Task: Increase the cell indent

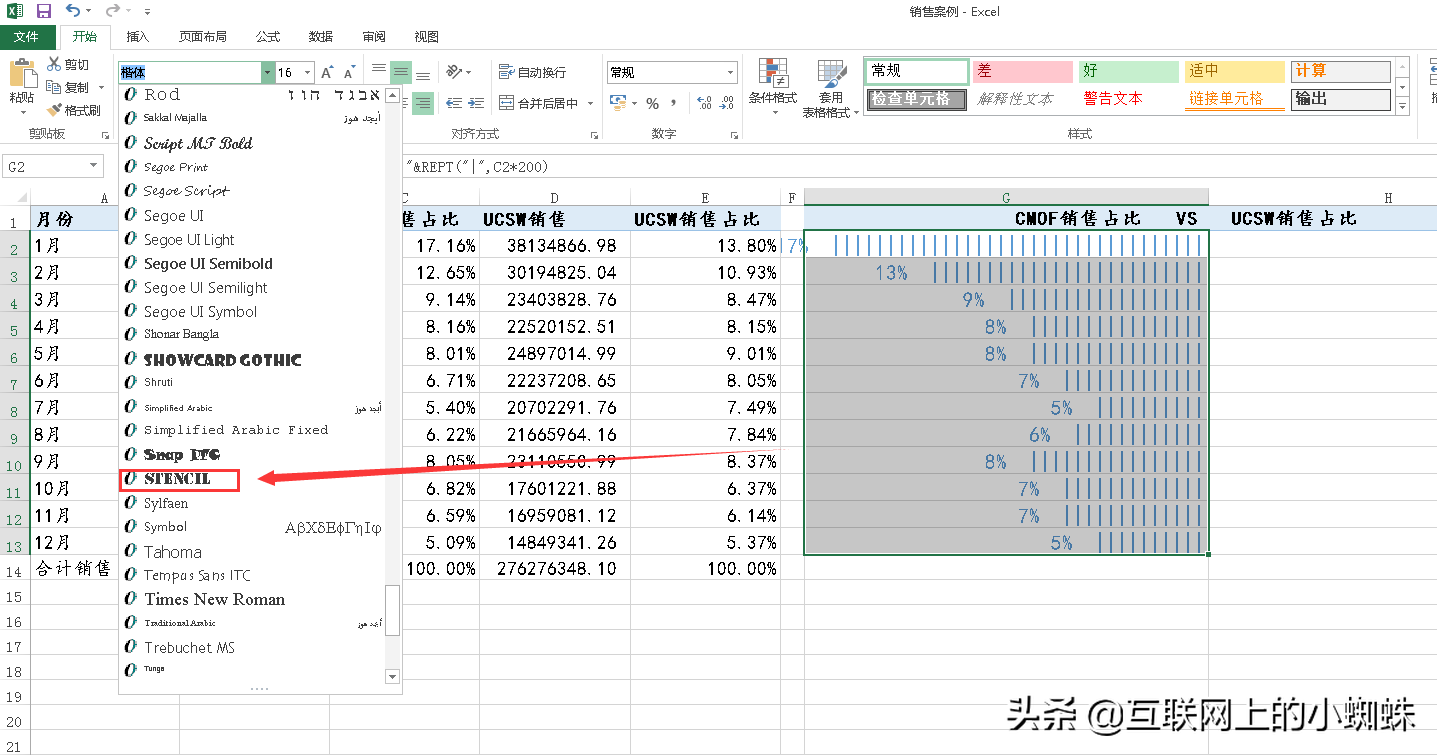Action: 476,103
